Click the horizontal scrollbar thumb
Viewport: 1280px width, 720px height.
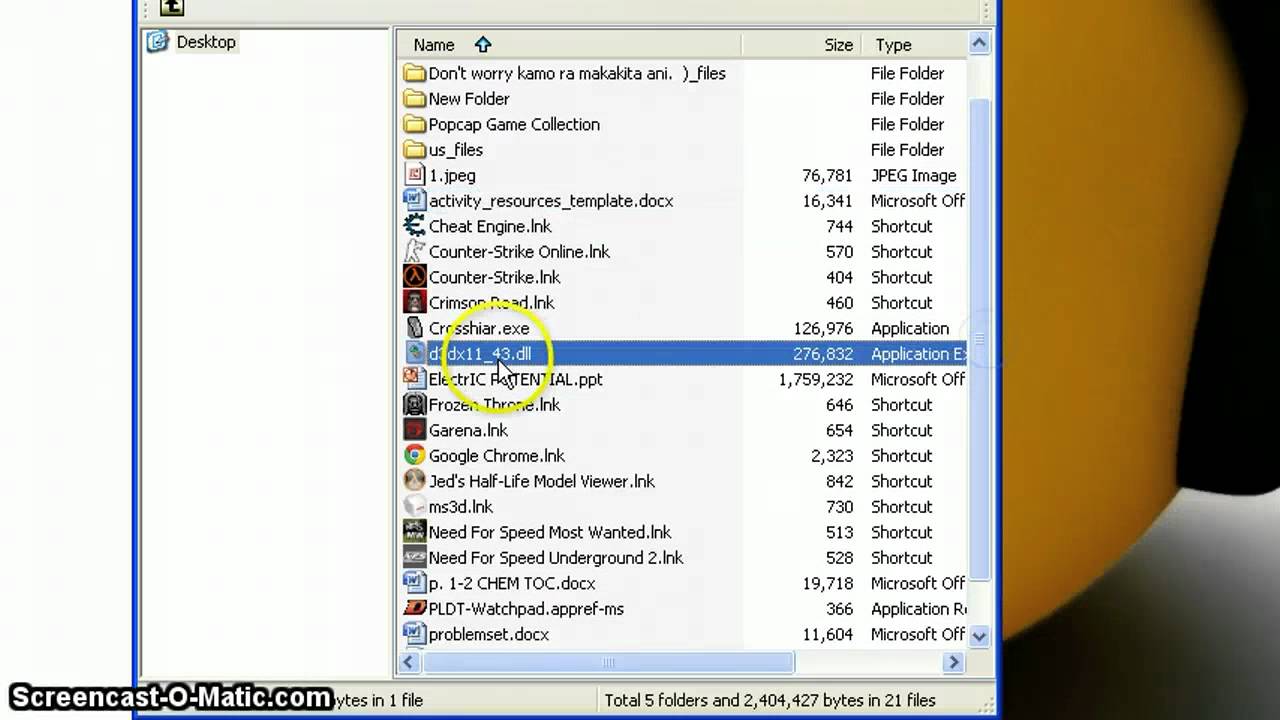click(x=607, y=662)
